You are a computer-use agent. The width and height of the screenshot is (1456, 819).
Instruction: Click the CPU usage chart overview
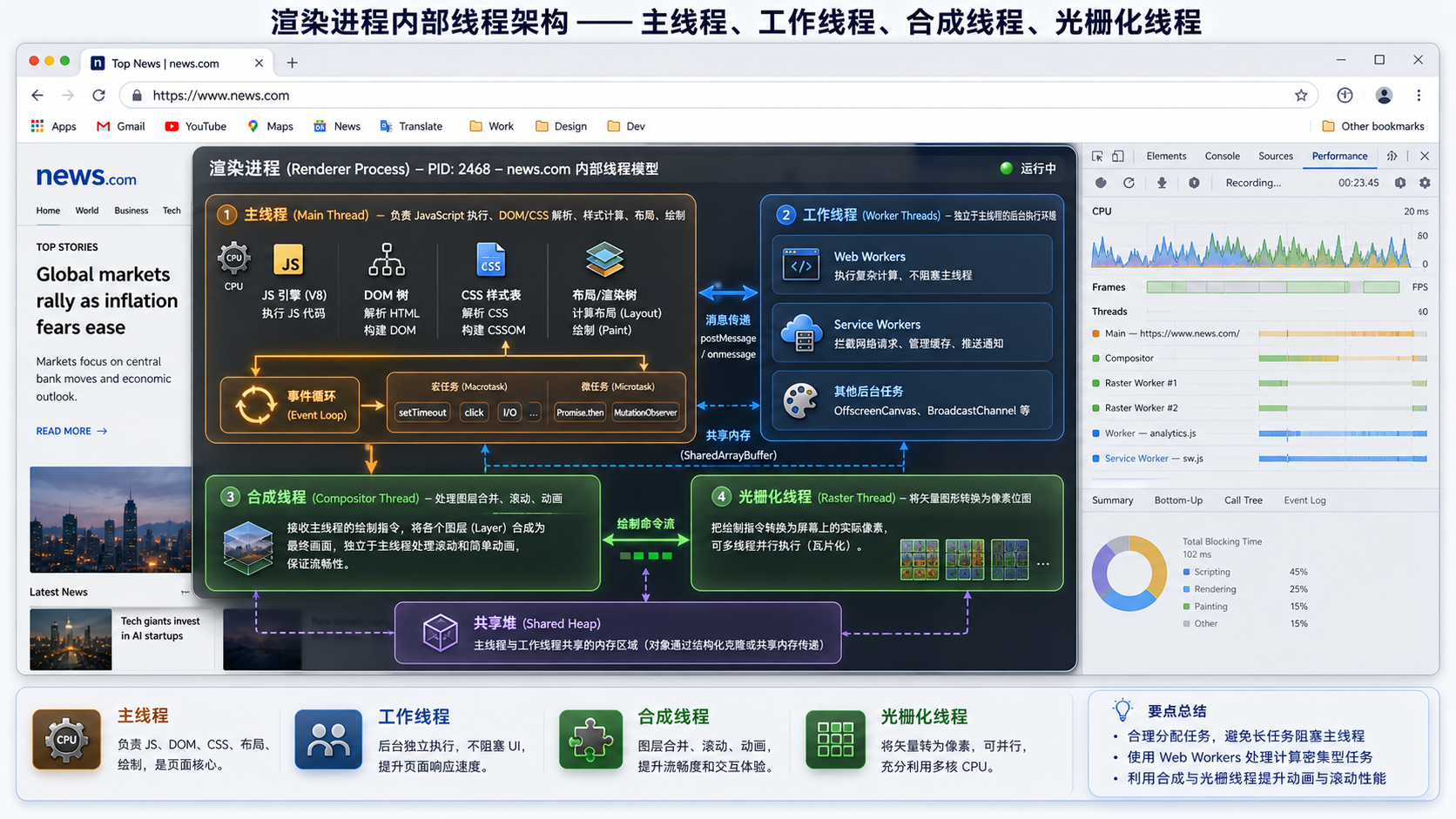(x=1251, y=249)
